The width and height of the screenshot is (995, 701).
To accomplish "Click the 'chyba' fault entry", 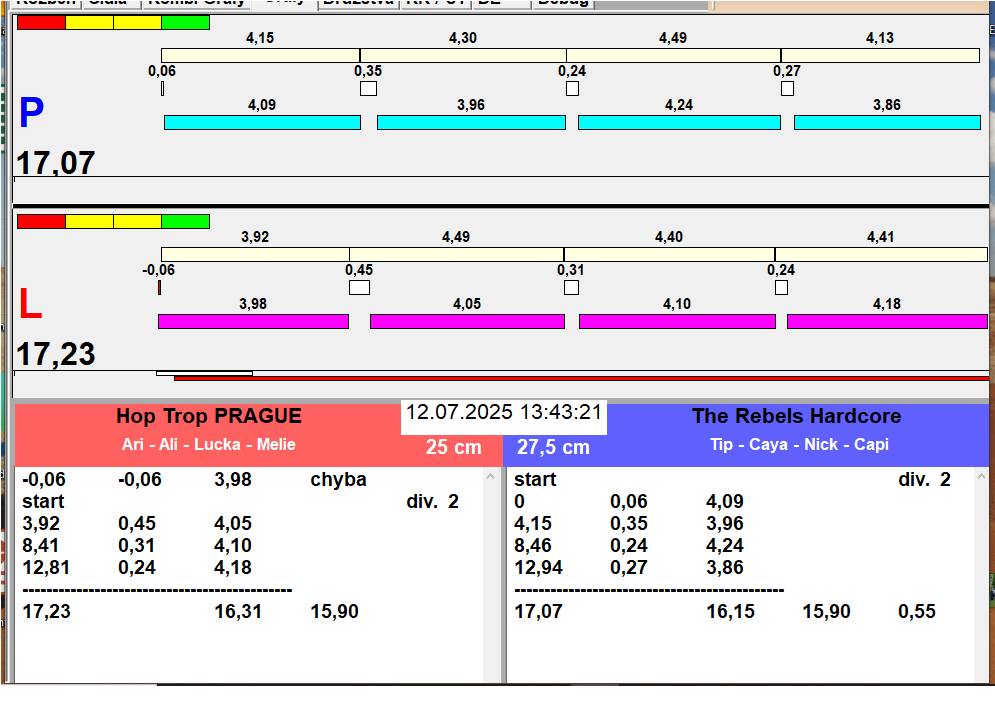I will tap(338, 480).
